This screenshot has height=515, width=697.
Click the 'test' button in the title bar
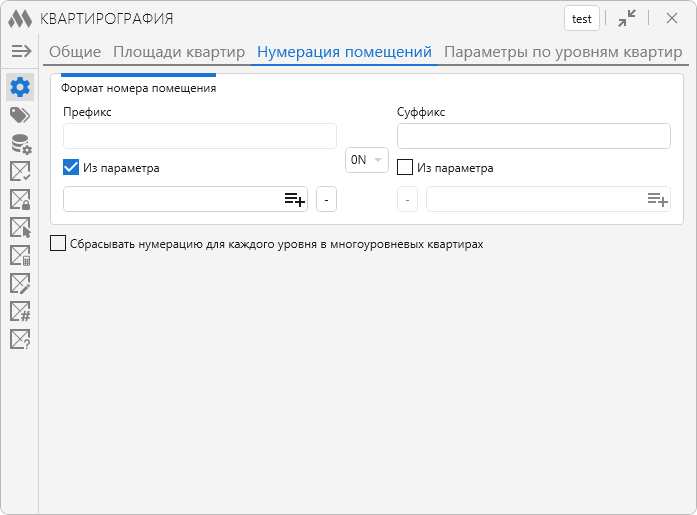[581, 19]
